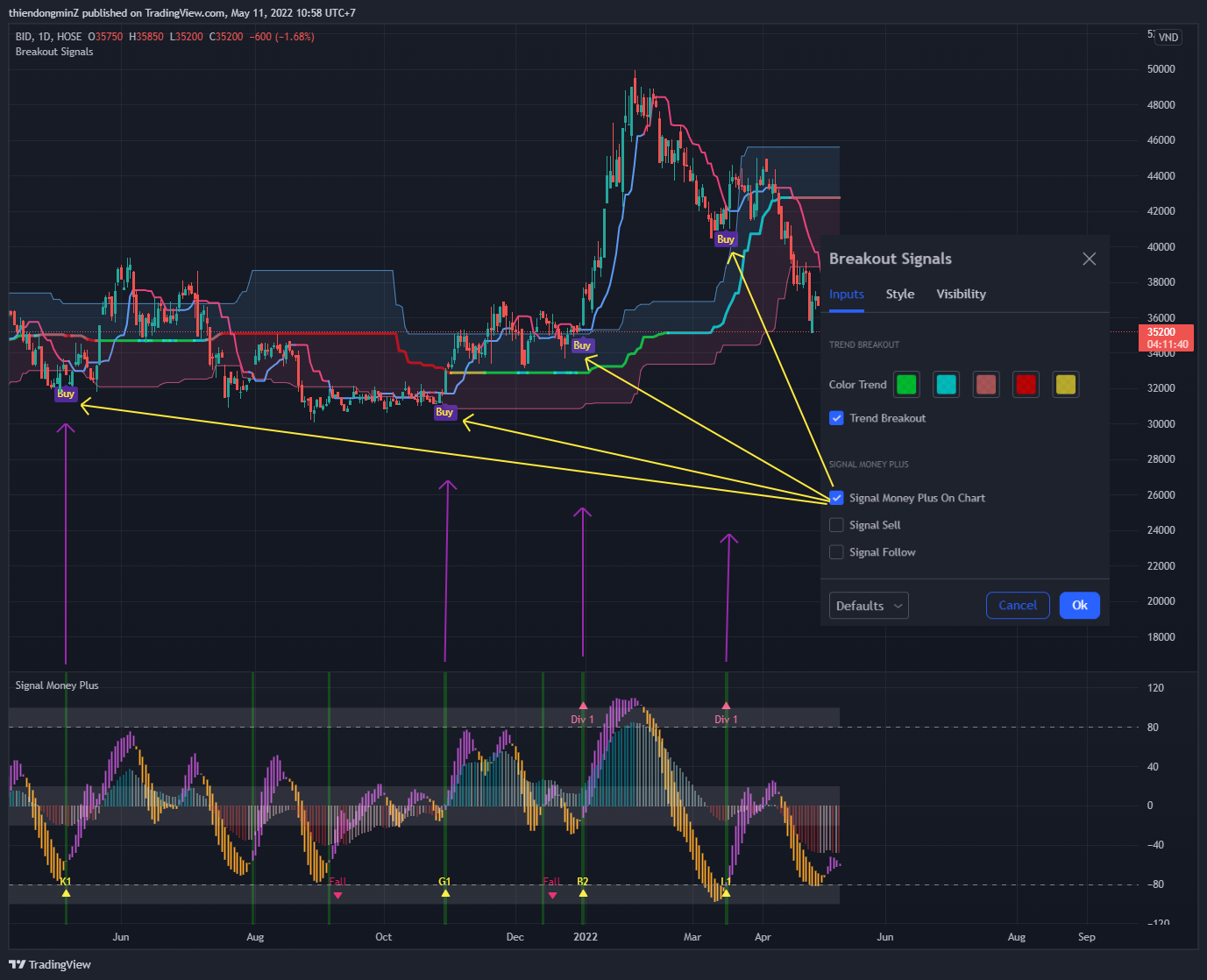The image size is (1207, 980).
Task: Click the pink Div 1 marker above the 2022 label
Action: [583, 704]
